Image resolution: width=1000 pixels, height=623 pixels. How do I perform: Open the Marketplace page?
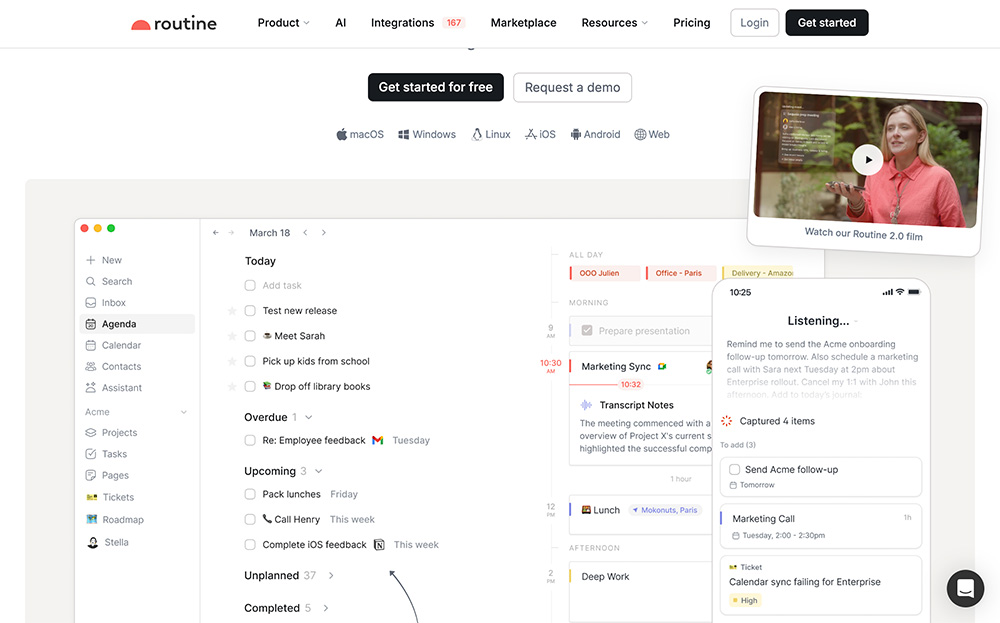[523, 23]
